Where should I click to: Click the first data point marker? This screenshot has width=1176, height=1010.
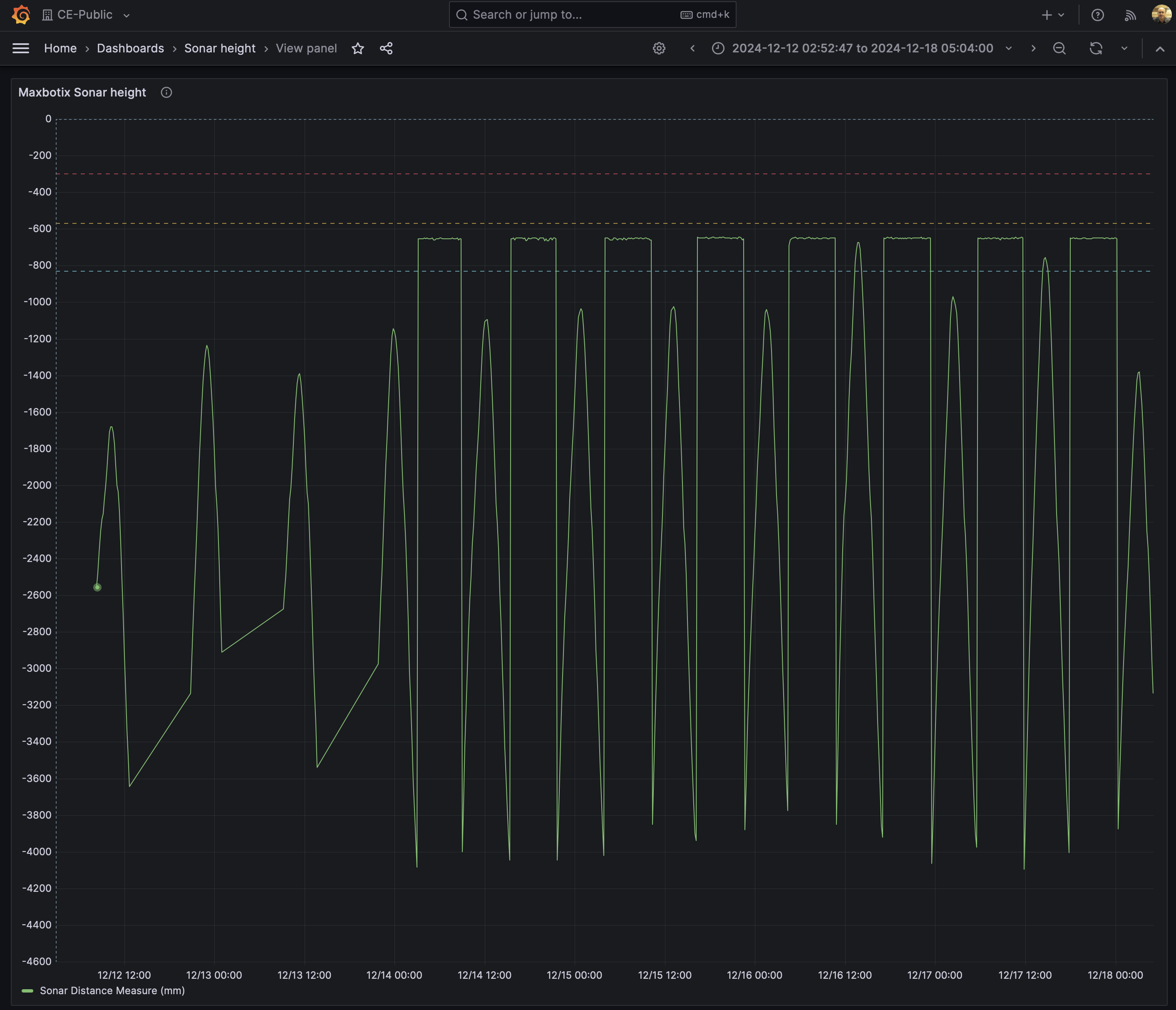pyautogui.click(x=97, y=587)
